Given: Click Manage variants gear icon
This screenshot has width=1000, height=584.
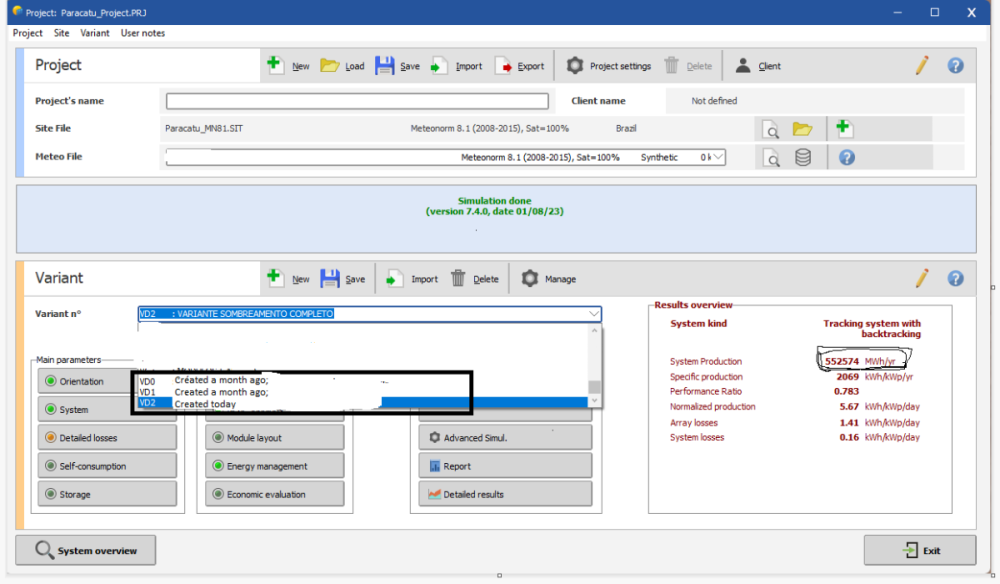Looking at the screenshot, I should click(530, 279).
